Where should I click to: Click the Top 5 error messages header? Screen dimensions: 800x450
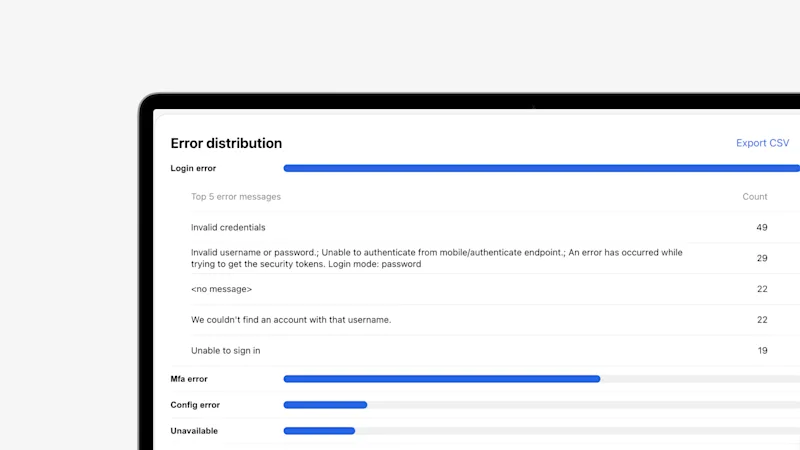tap(236, 196)
